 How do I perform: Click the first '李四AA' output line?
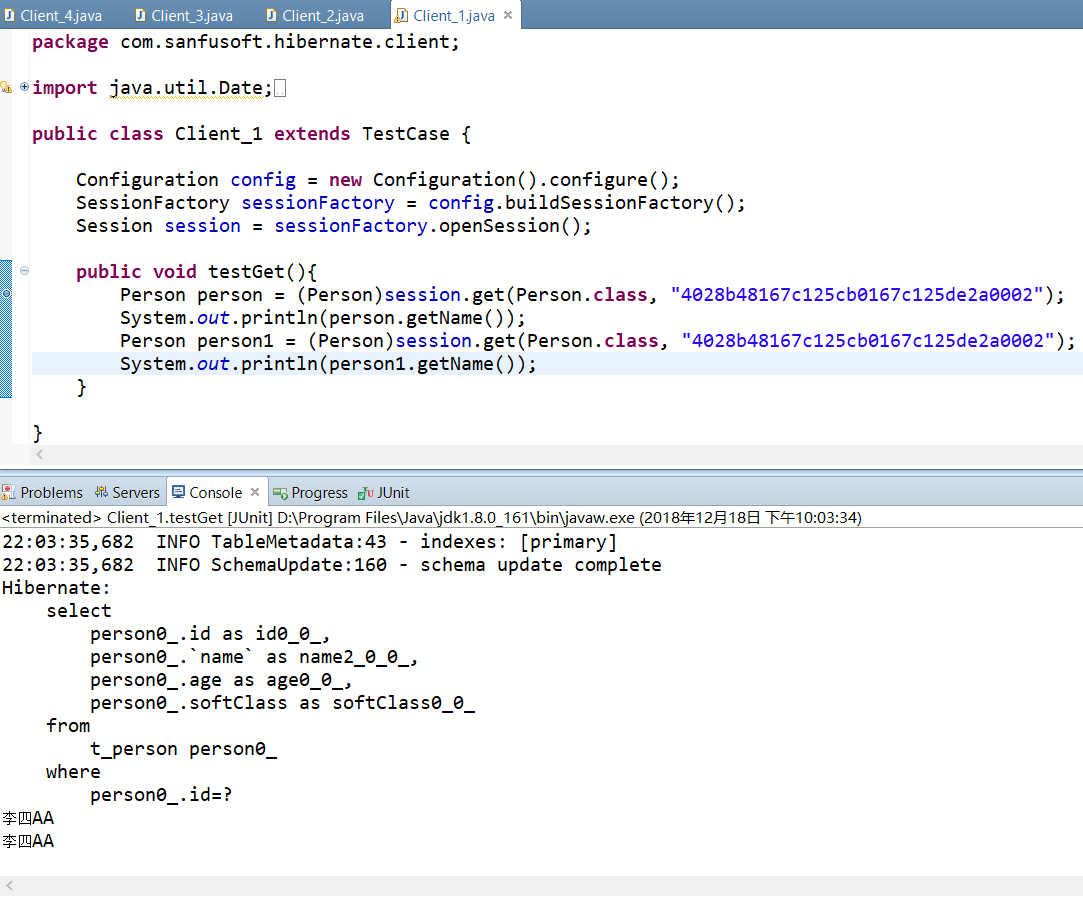click(x=28, y=819)
